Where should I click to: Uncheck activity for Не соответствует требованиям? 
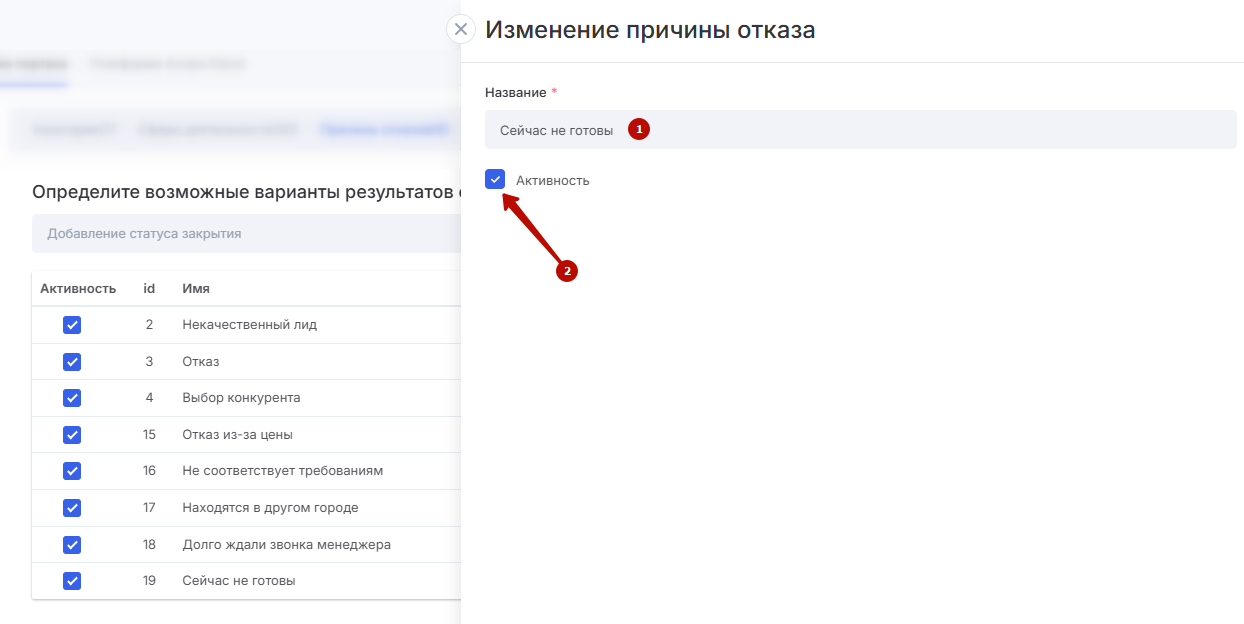72,471
